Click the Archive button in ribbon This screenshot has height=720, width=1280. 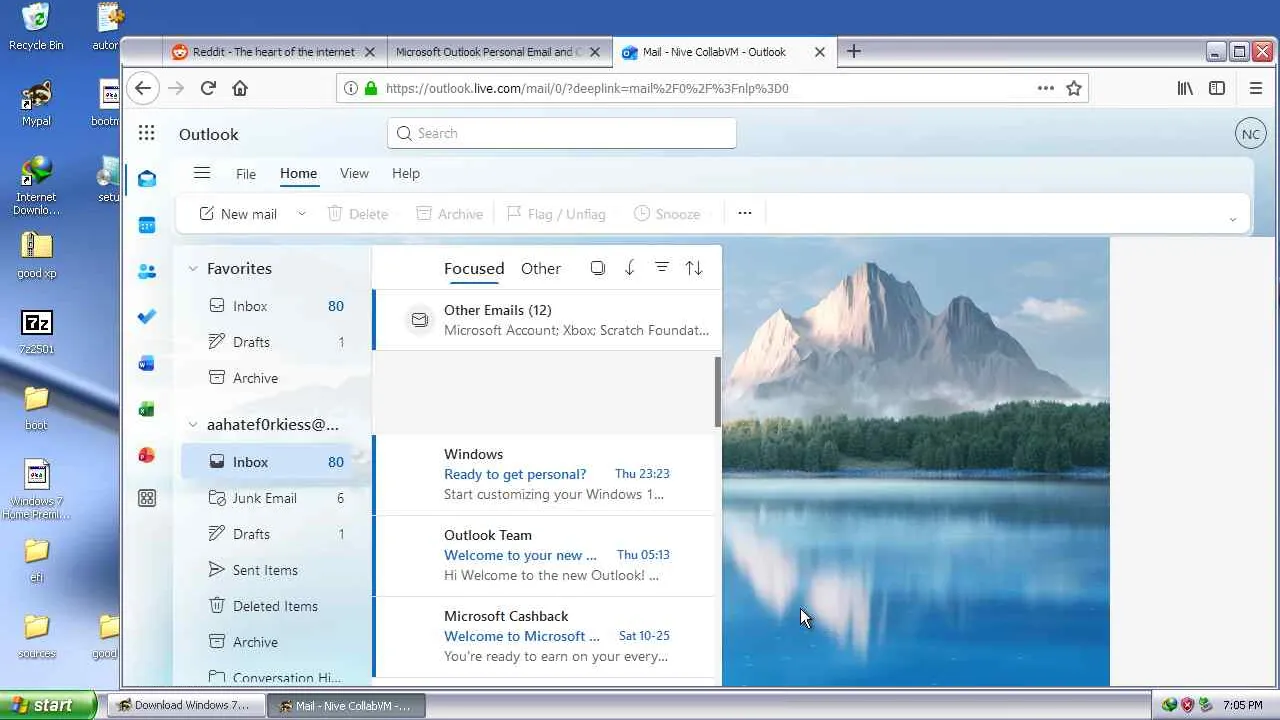pyautogui.click(x=449, y=214)
